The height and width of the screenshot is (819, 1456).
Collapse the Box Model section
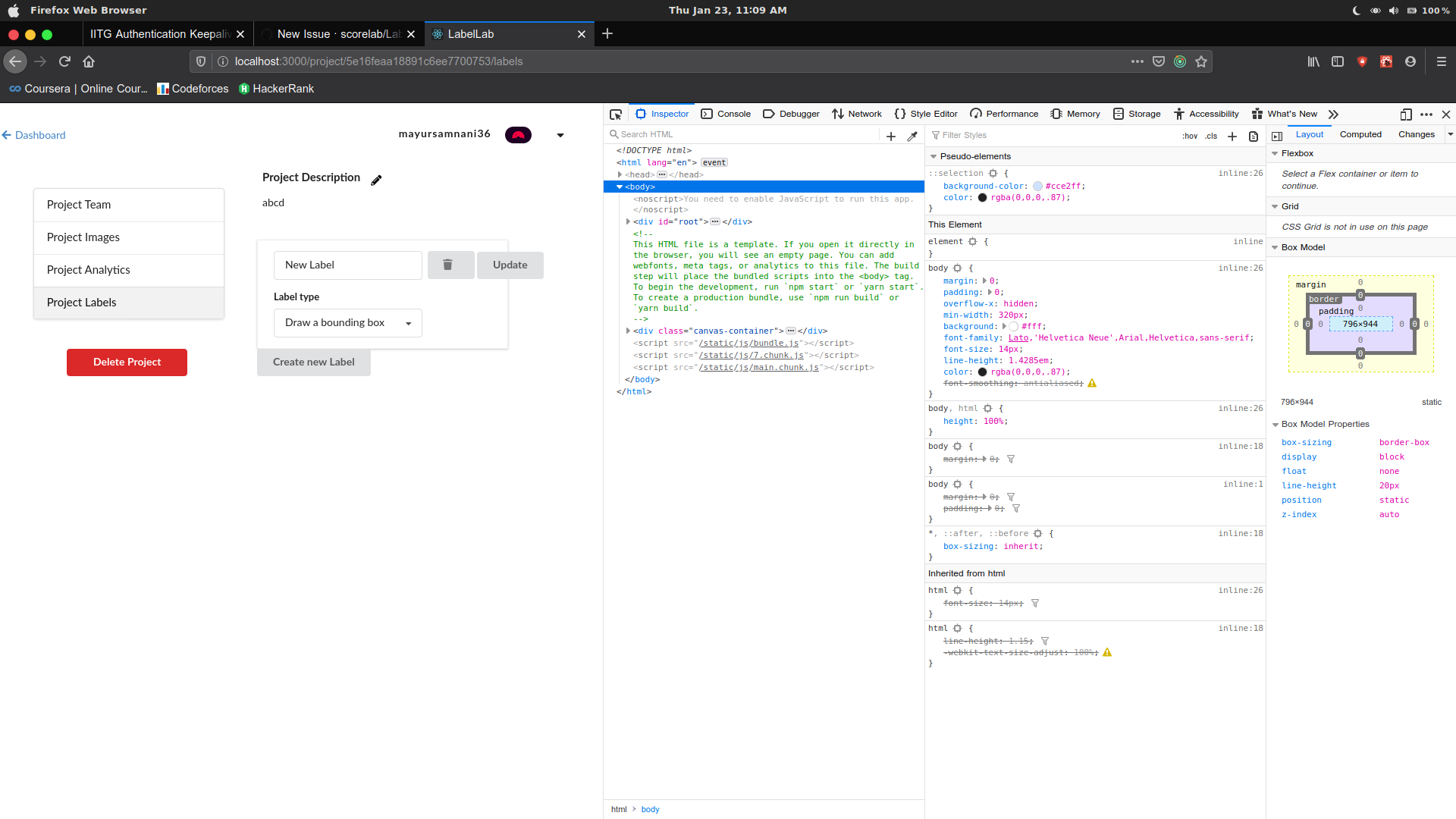click(1275, 247)
